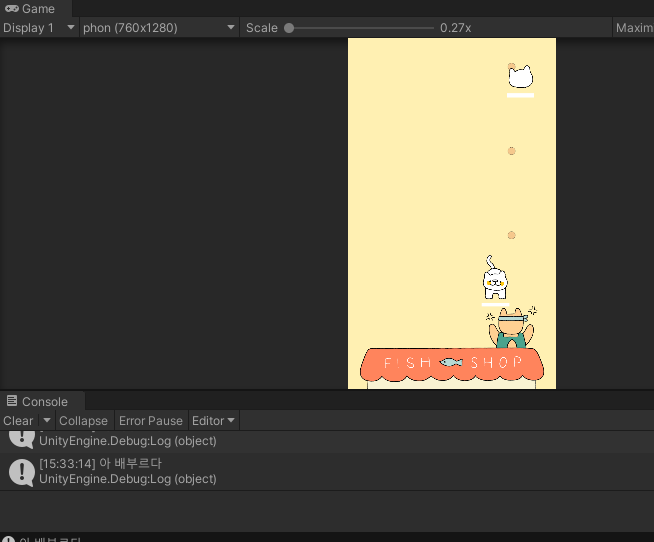Toggle Error Pause in the Console

(x=151, y=421)
